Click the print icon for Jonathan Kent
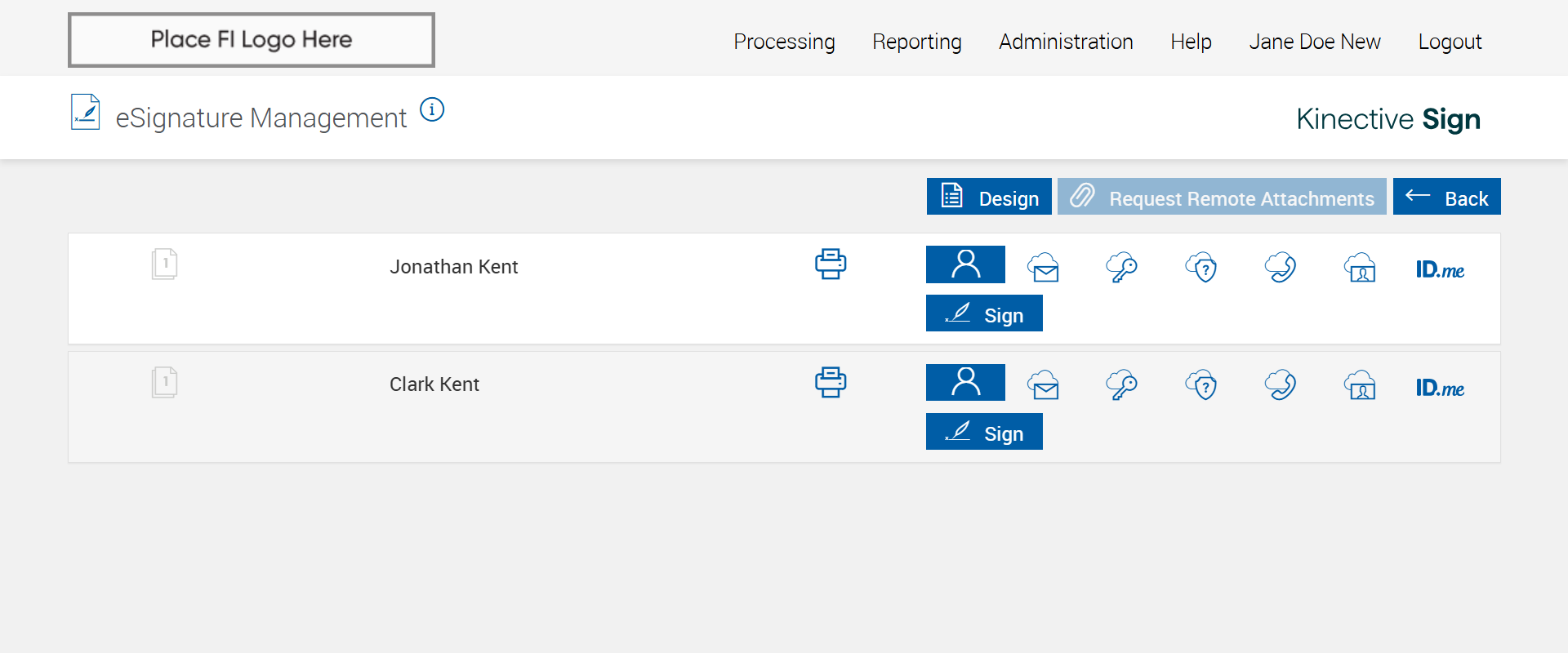 [831, 264]
